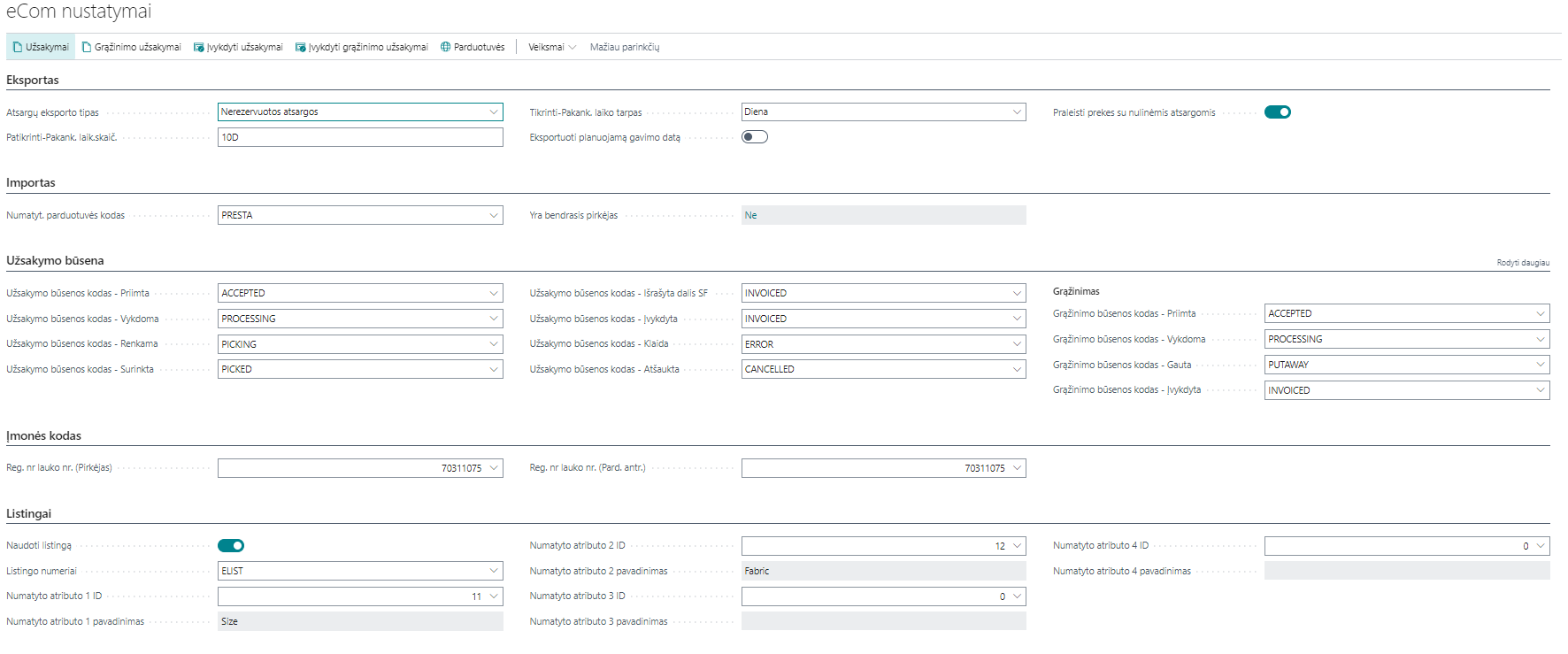
Task: Open Užsakymo būsenos kodas - Įvykdyta dropdown
Action: pos(1017,319)
